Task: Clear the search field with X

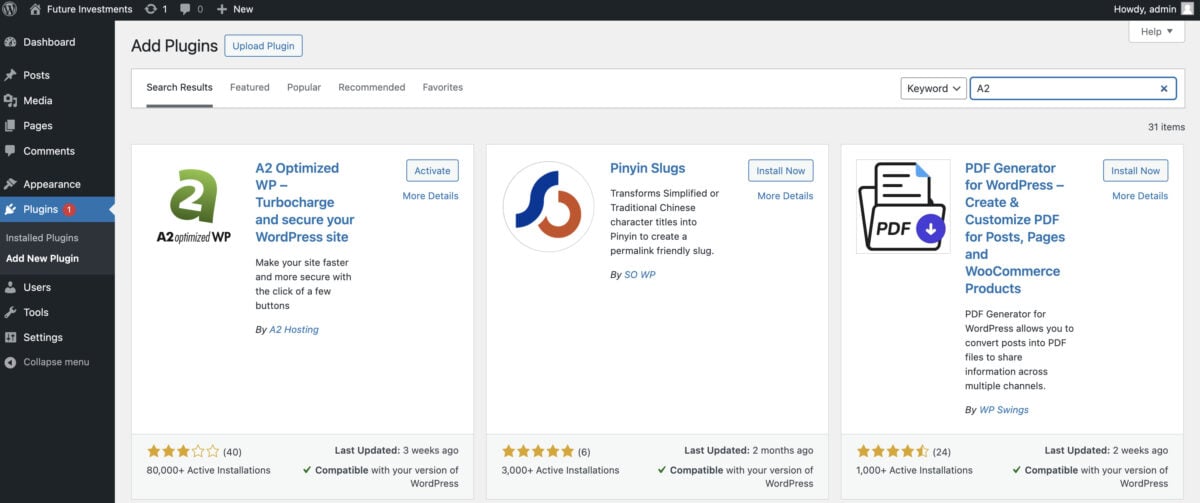Action: click(1164, 88)
